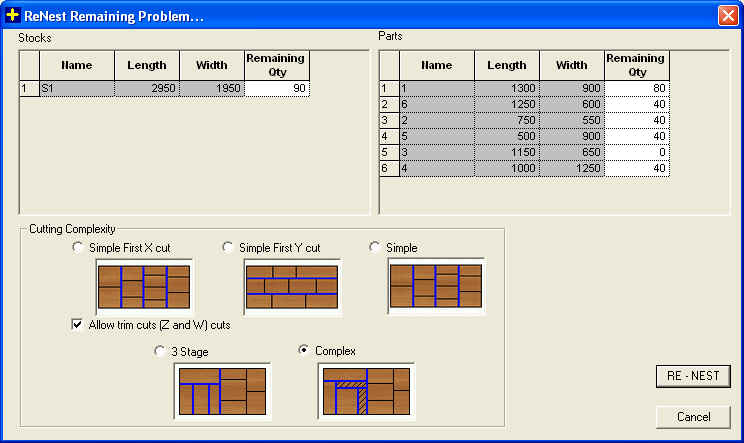This screenshot has height=443, width=744.
Task: Click the Simple First X cut pattern image
Action: [x=144, y=286]
